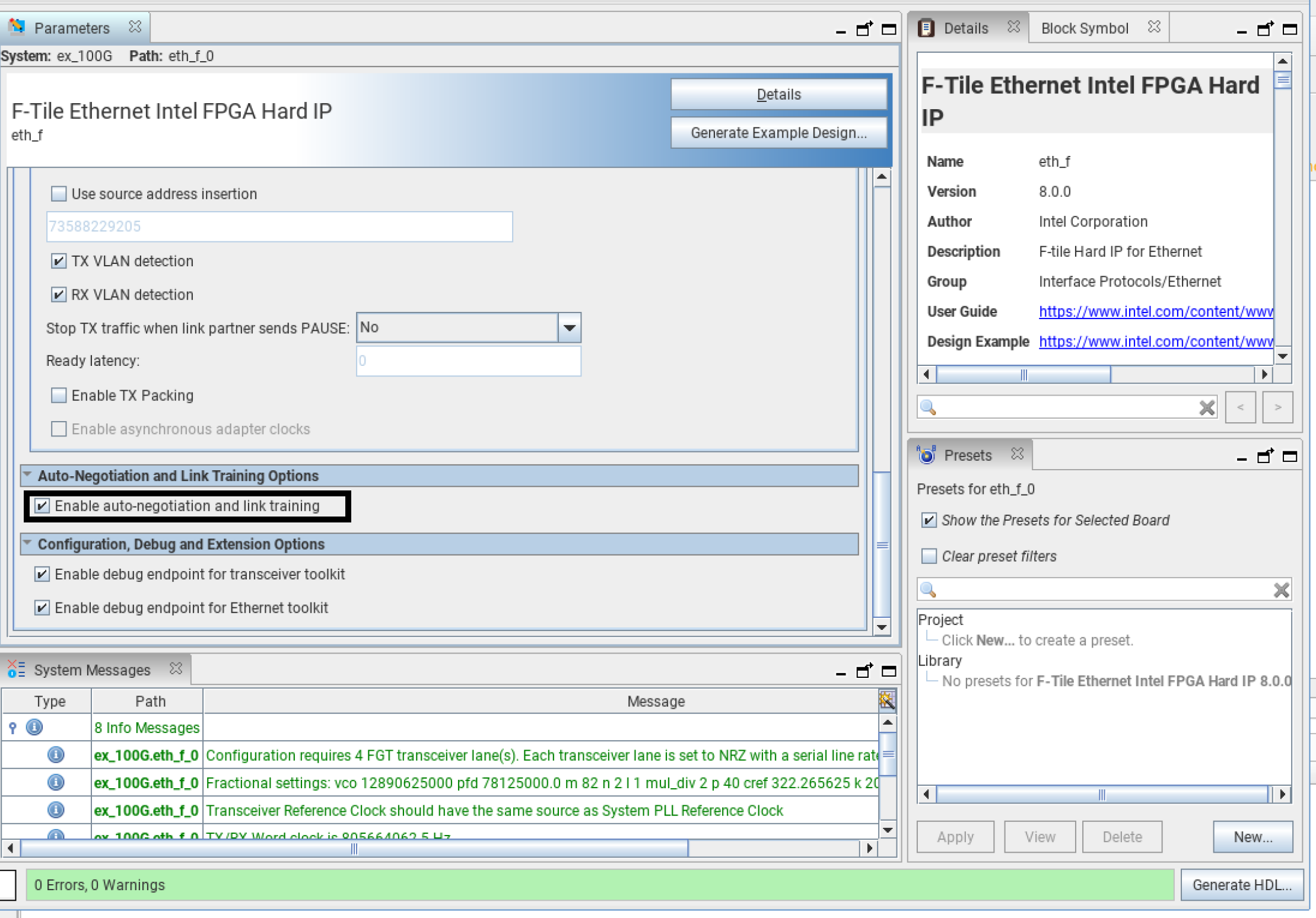1316x918 pixels.
Task: Detach the Parameters panel with pop-out icon
Action: point(864,28)
